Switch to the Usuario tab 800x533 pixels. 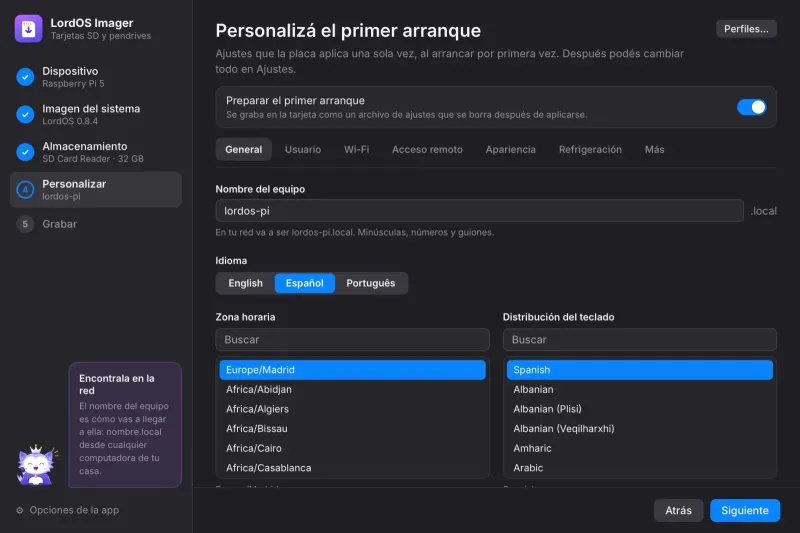click(303, 149)
